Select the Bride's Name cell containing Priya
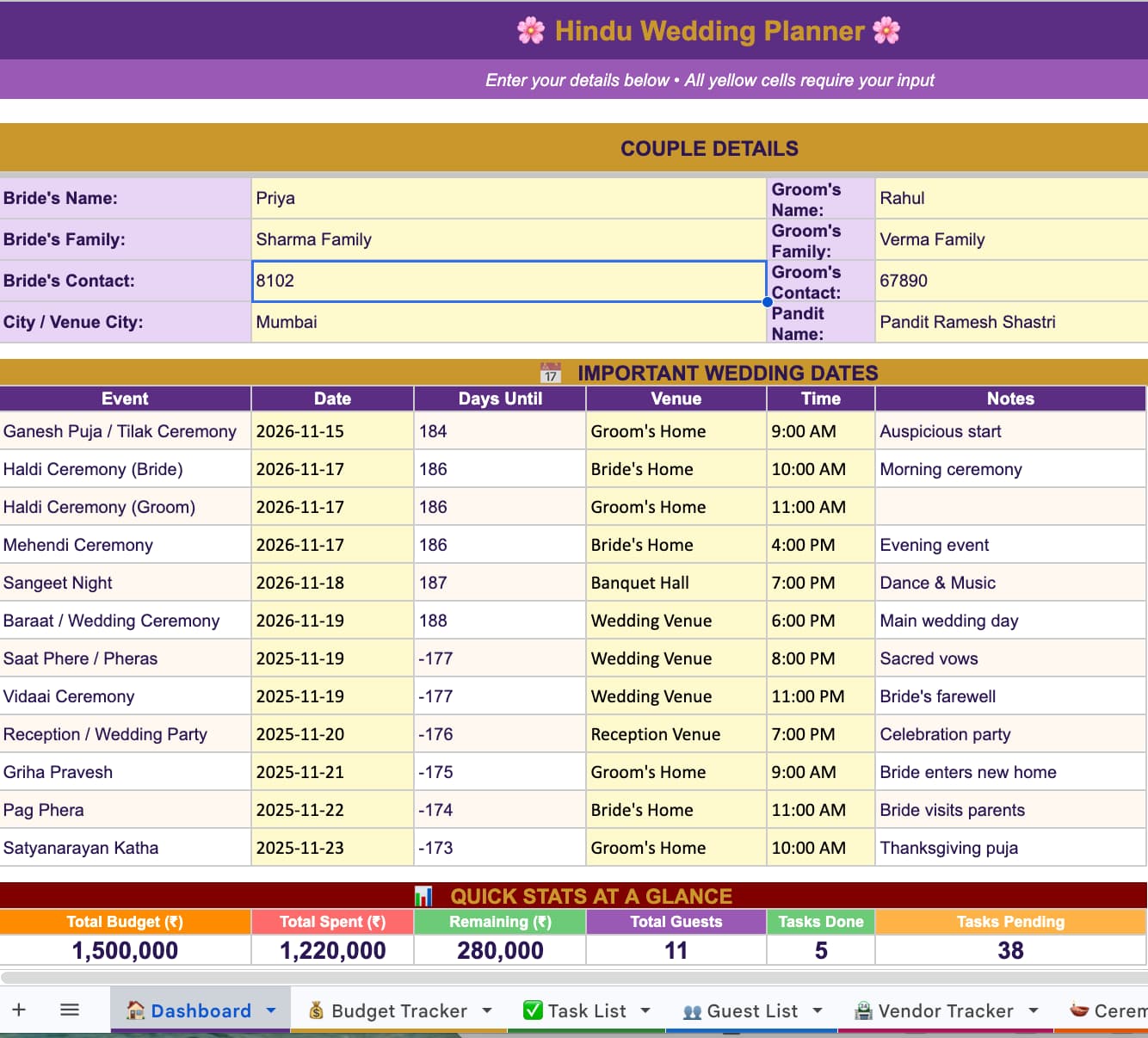 point(509,198)
